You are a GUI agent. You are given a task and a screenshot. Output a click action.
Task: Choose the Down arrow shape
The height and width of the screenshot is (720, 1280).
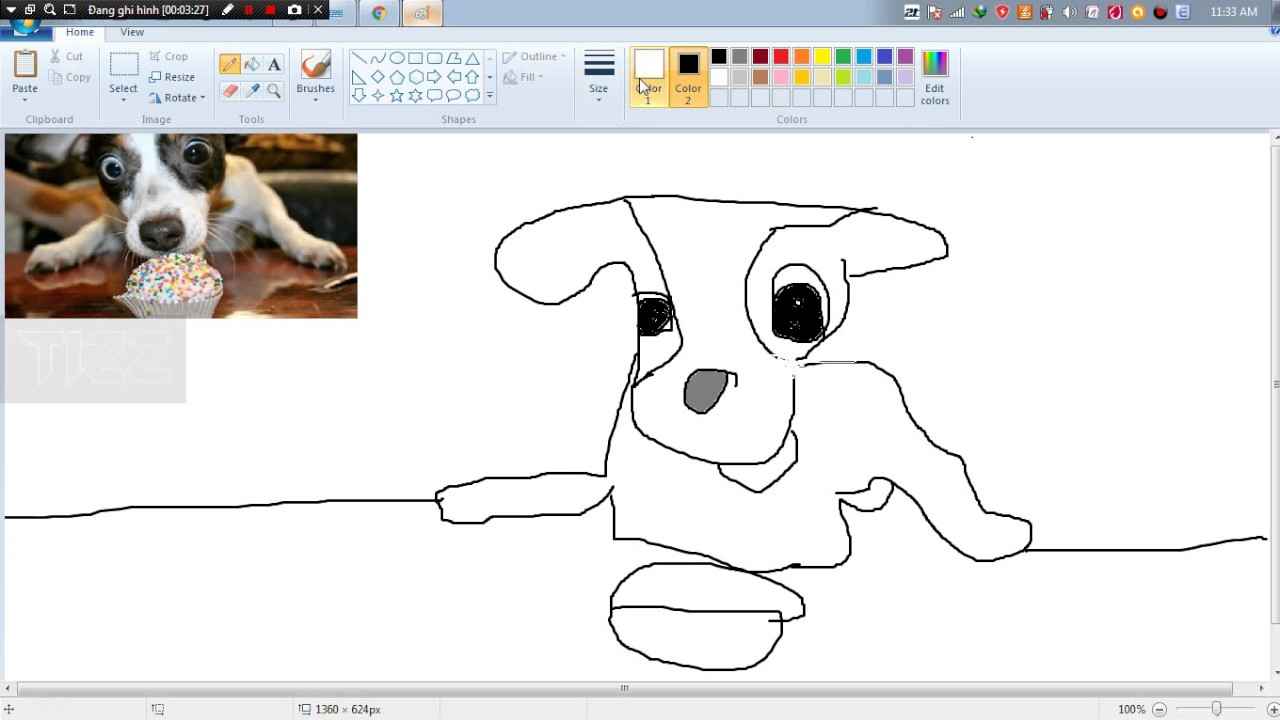tap(358, 96)
